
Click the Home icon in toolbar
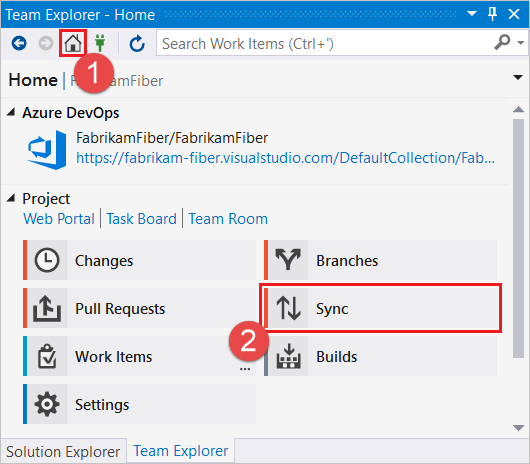[x=73, y=43]
